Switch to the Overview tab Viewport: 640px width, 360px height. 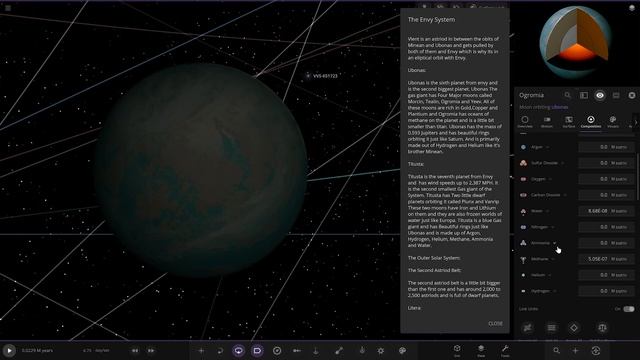tap(525, 122)
